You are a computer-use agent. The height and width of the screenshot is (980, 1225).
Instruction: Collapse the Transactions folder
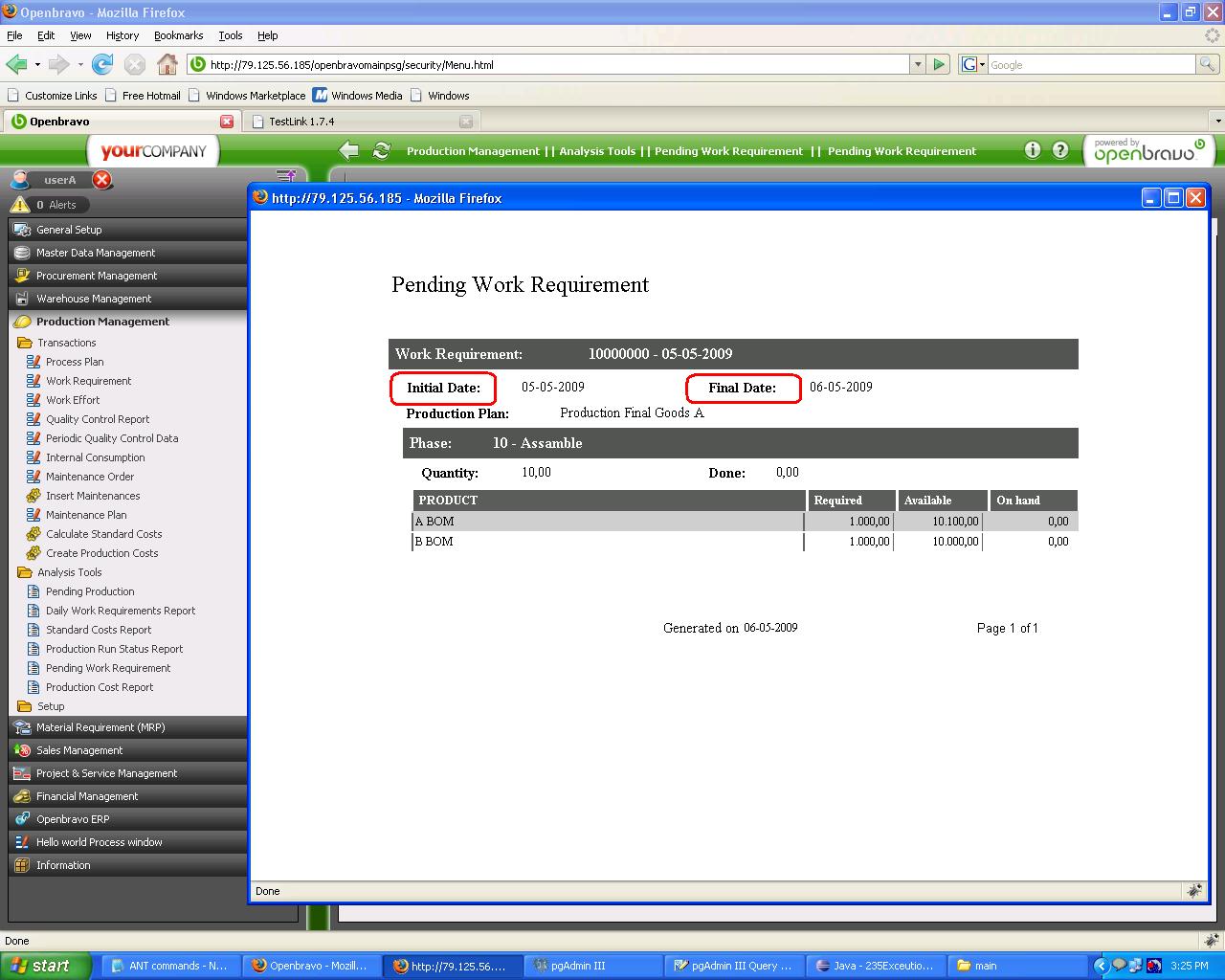tap(66, 343)
